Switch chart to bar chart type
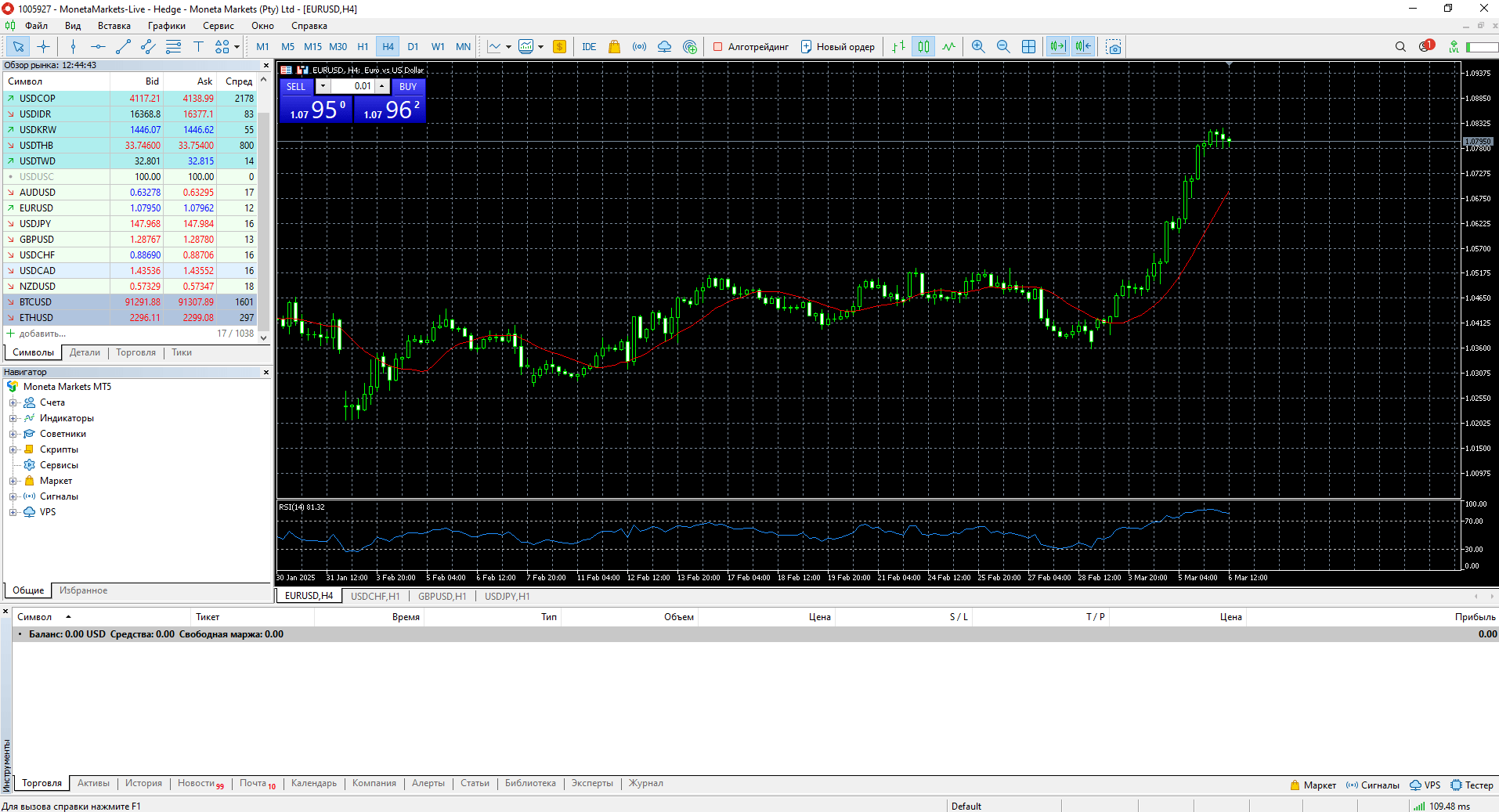 coord(899,47)
